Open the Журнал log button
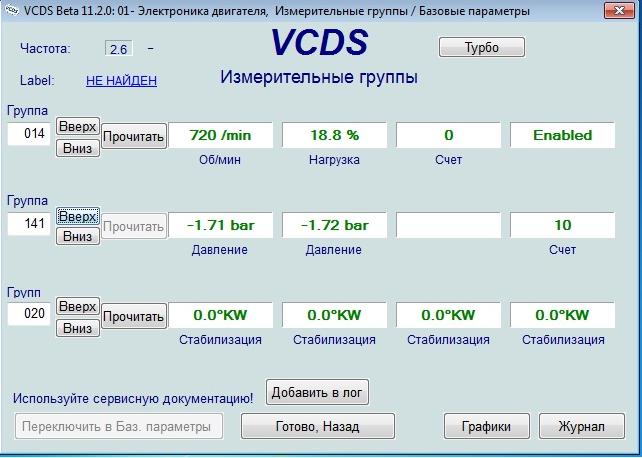Screen dimensions: 642x458 coord(581,426)
